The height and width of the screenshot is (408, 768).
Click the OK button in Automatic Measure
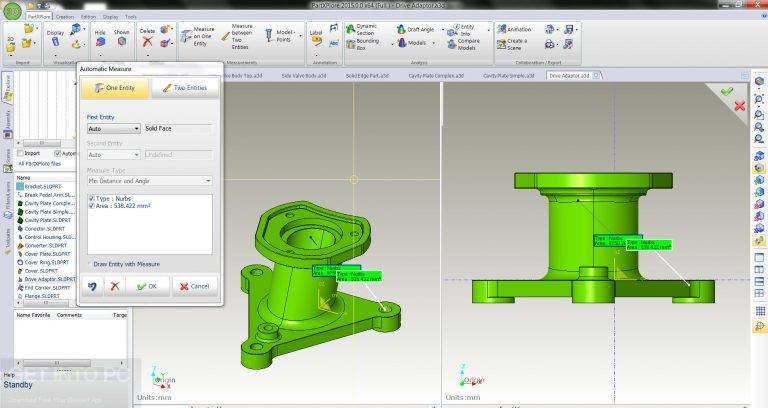(147, 287)
